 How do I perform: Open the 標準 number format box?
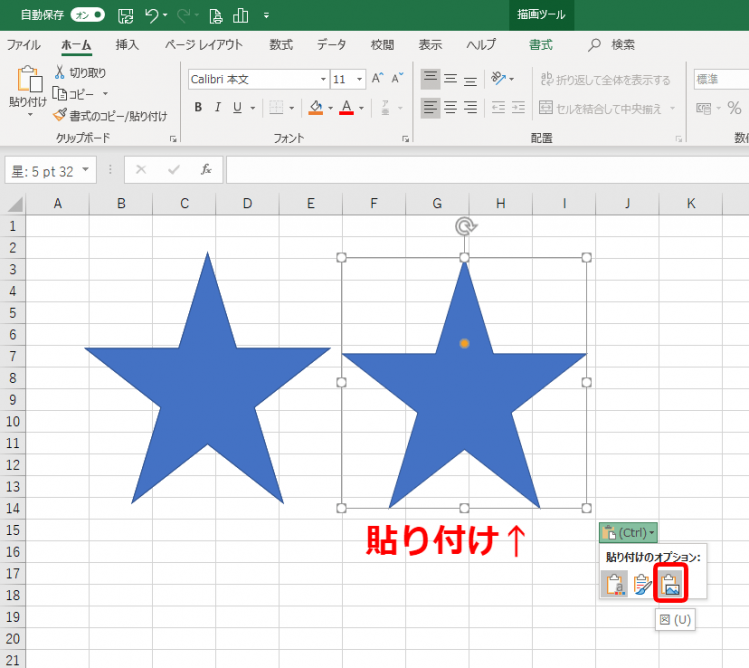tap(721, 79)
